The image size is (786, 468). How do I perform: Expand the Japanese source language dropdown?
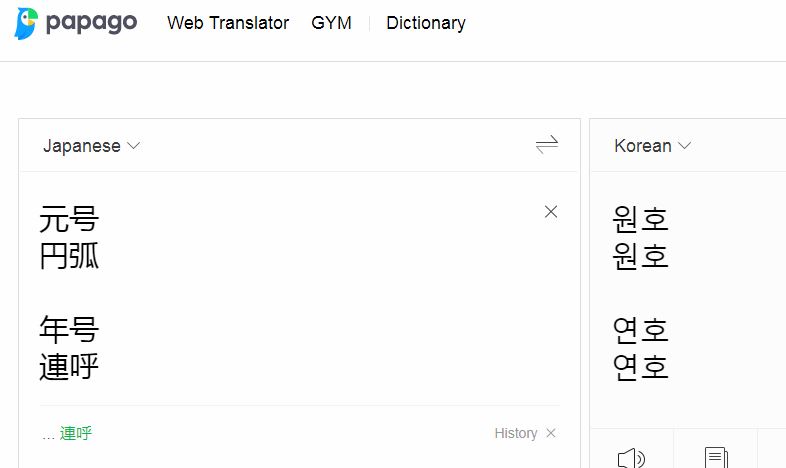(91, 146)
